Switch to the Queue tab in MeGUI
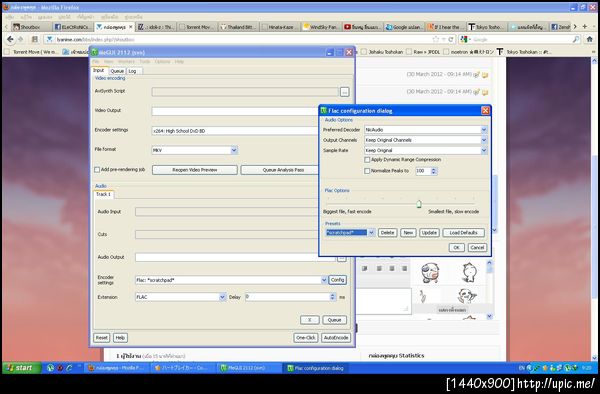This screenshot has width=600, height=394. pyautogui.click(x=117, y=71)
